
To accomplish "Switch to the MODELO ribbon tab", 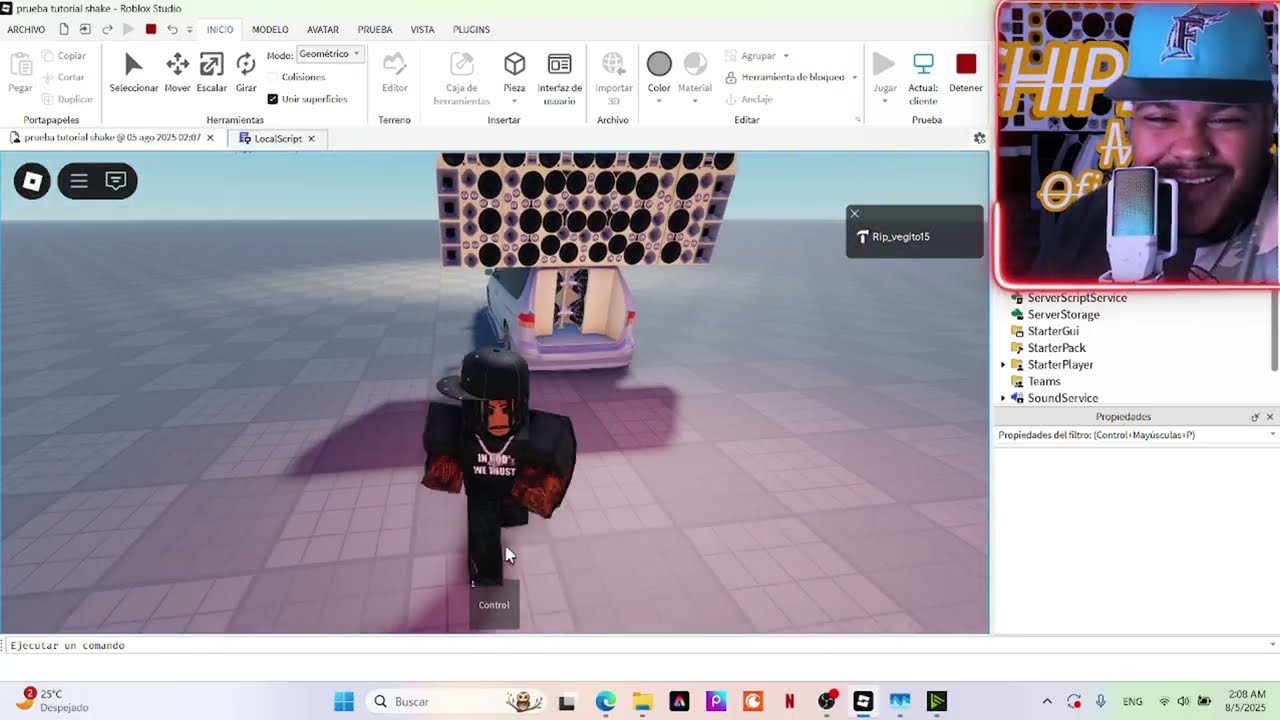I will [270, 30].
